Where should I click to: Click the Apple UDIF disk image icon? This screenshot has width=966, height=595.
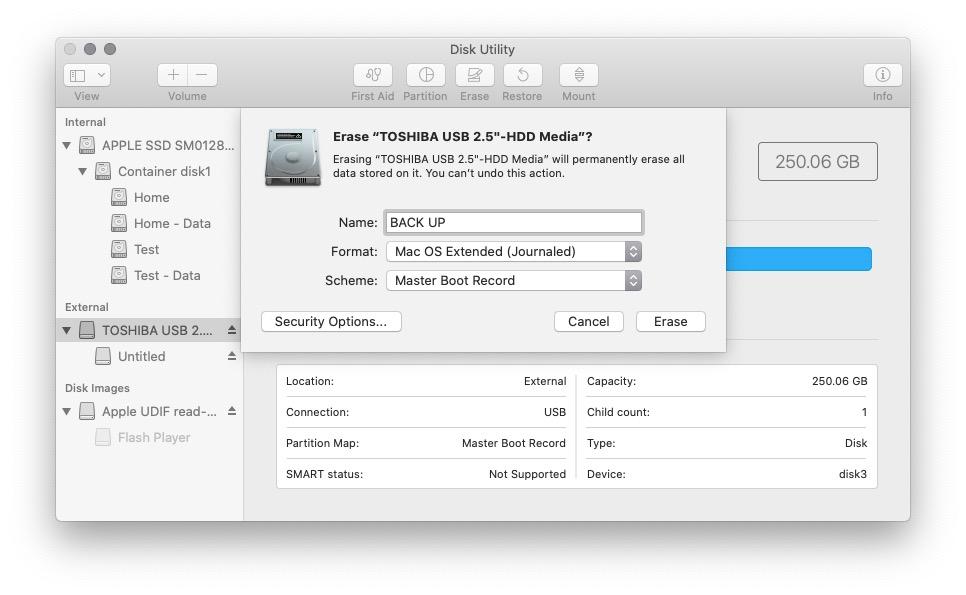[x=87, y=411]
